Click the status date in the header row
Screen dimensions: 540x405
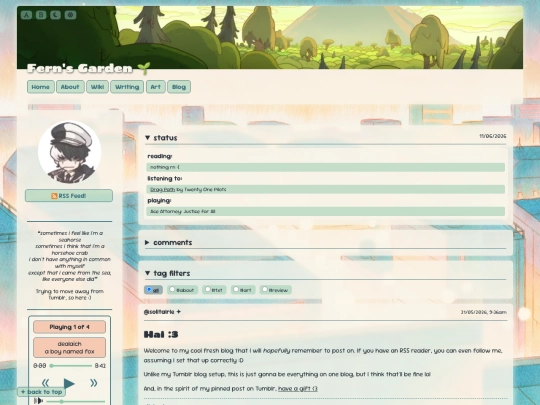(492, 136)
